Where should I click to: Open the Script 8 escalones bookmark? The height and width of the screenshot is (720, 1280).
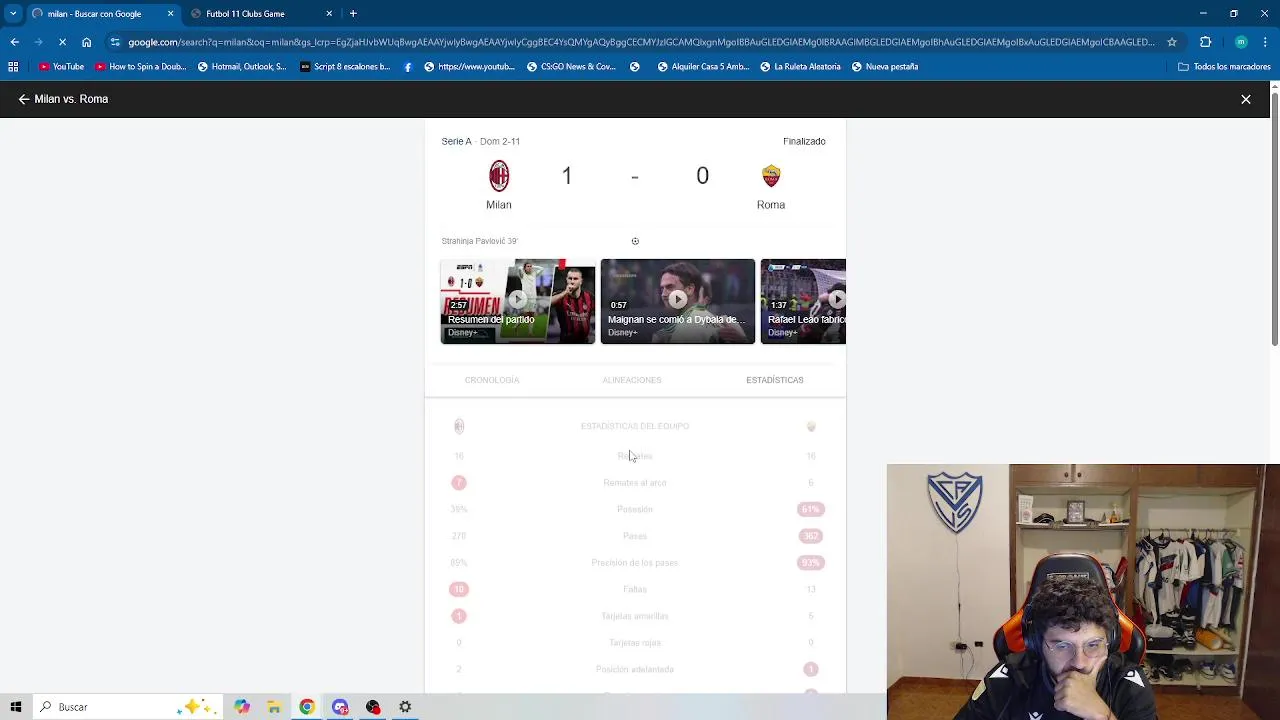click(x=345, y=67)
